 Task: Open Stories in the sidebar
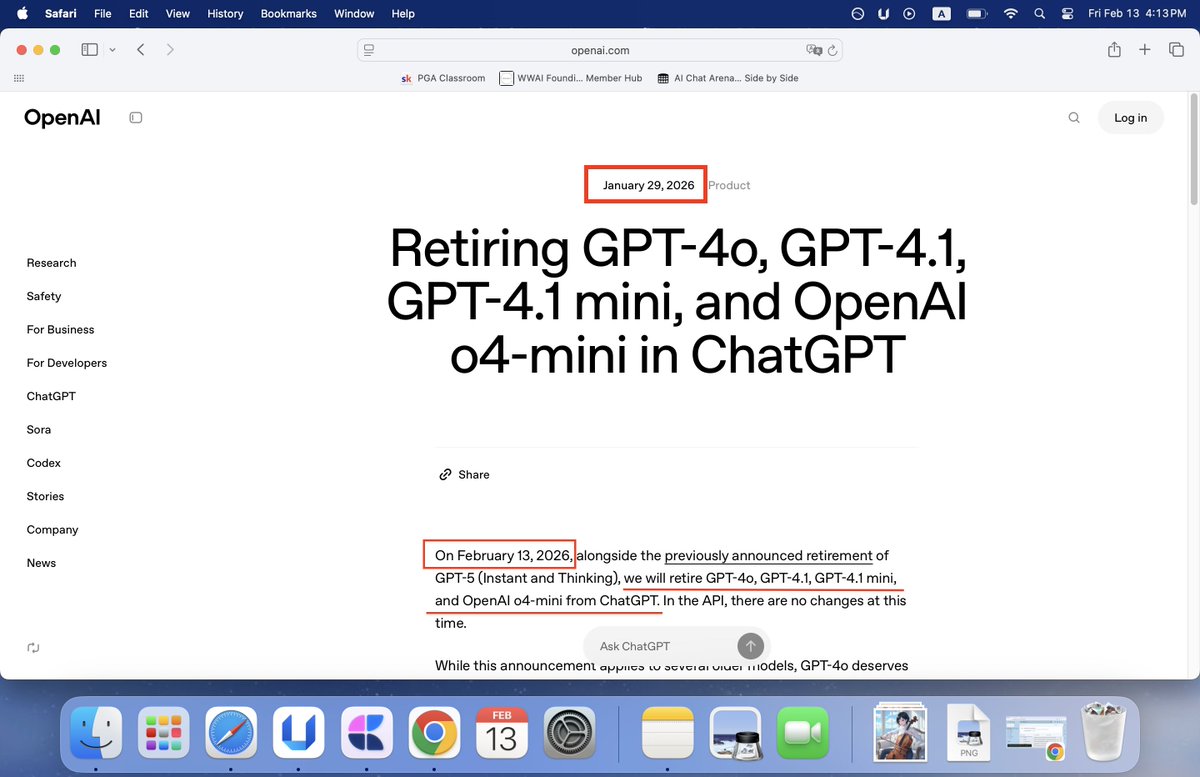[x=45, y=496]
